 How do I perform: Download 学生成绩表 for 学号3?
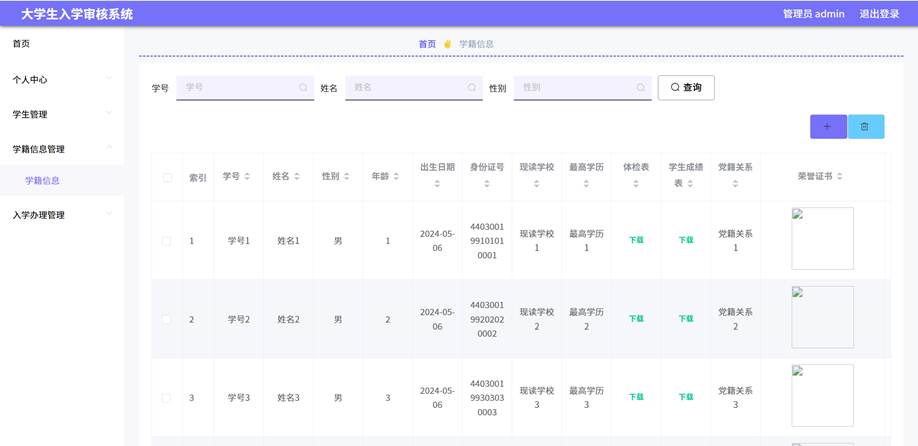(x=686, y=397)
